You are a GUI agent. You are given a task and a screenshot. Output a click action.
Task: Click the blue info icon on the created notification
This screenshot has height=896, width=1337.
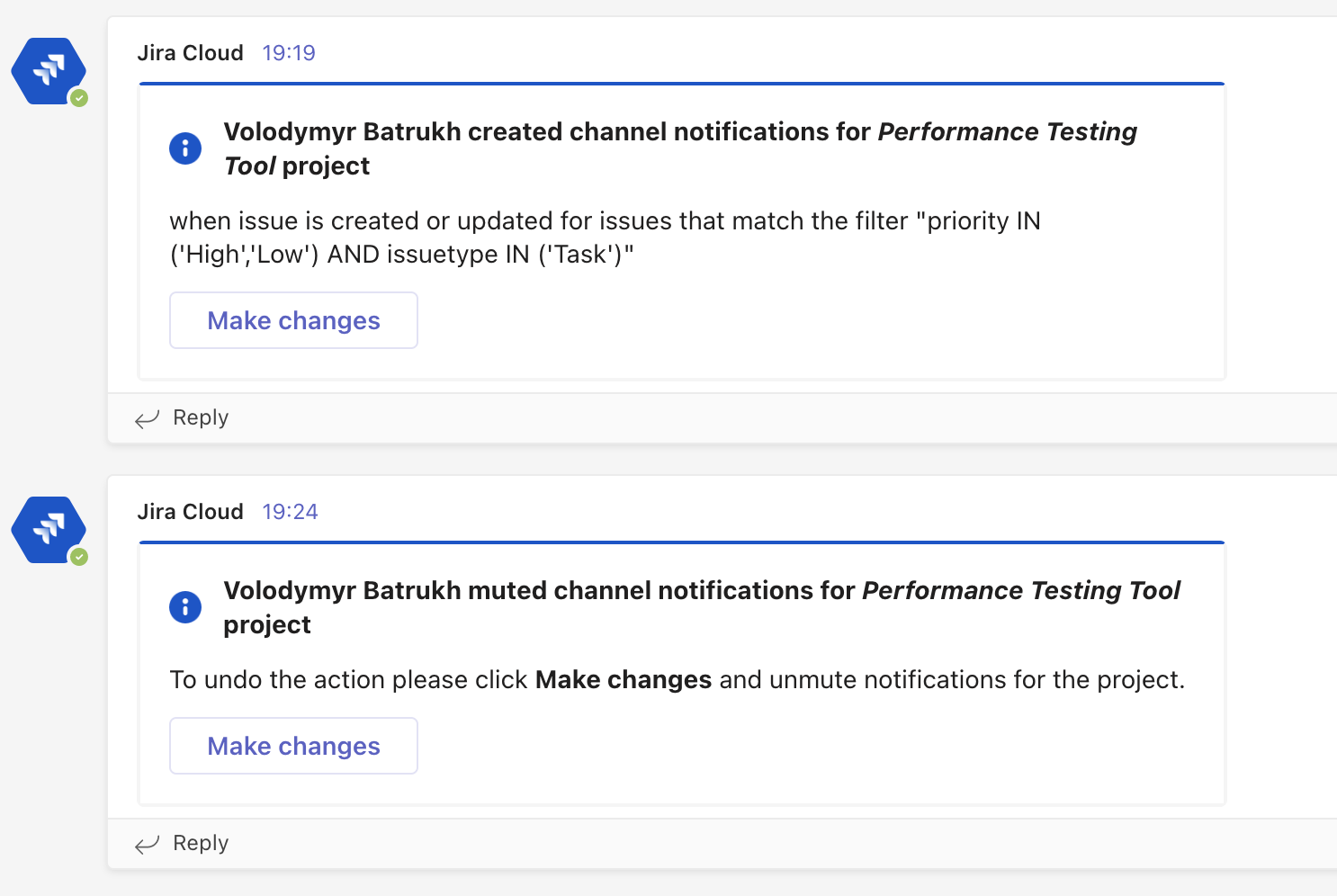185,148
